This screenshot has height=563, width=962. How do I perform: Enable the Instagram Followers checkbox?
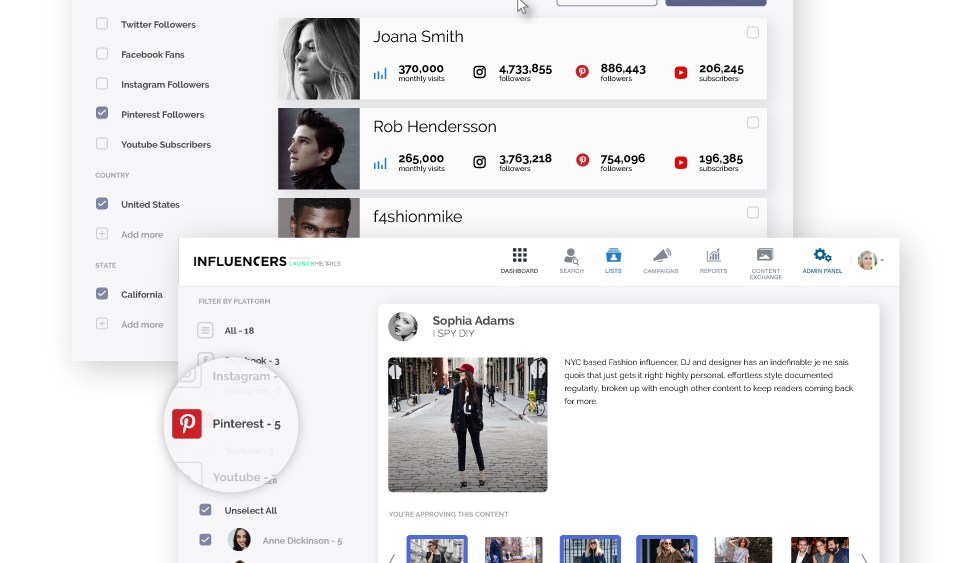[102, 83]
